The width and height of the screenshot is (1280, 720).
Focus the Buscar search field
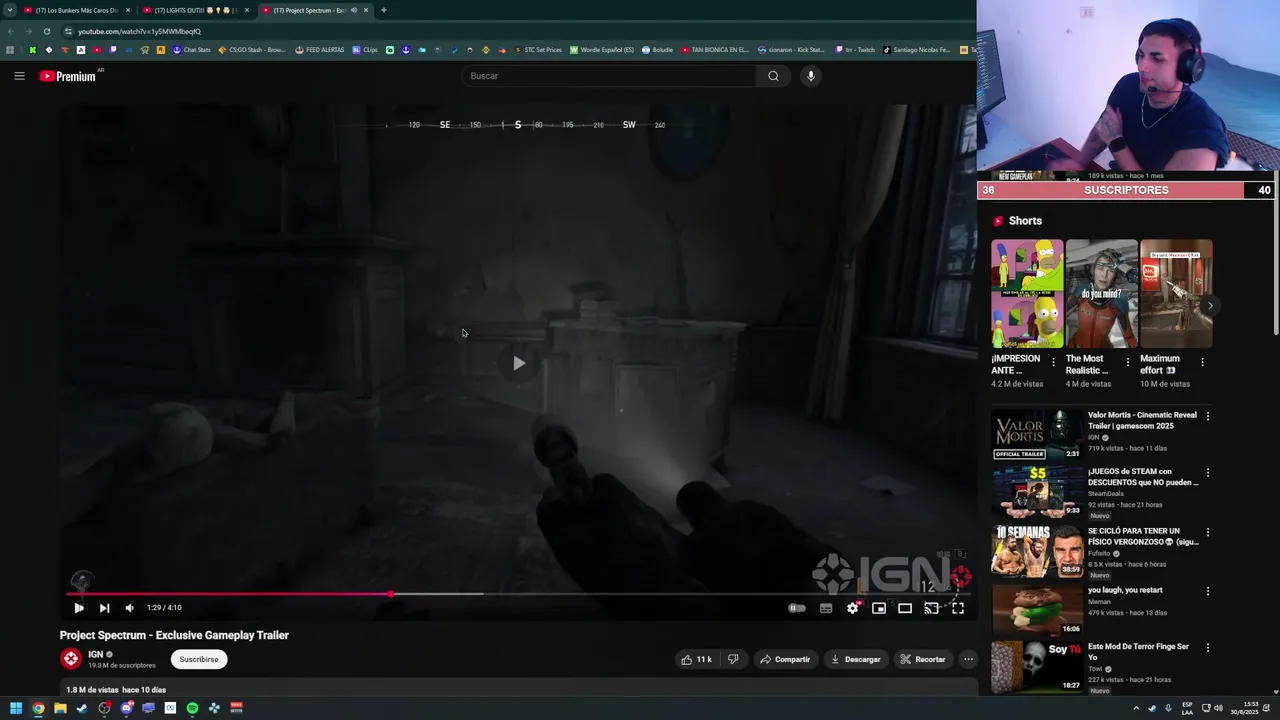(x=609, y=76)
